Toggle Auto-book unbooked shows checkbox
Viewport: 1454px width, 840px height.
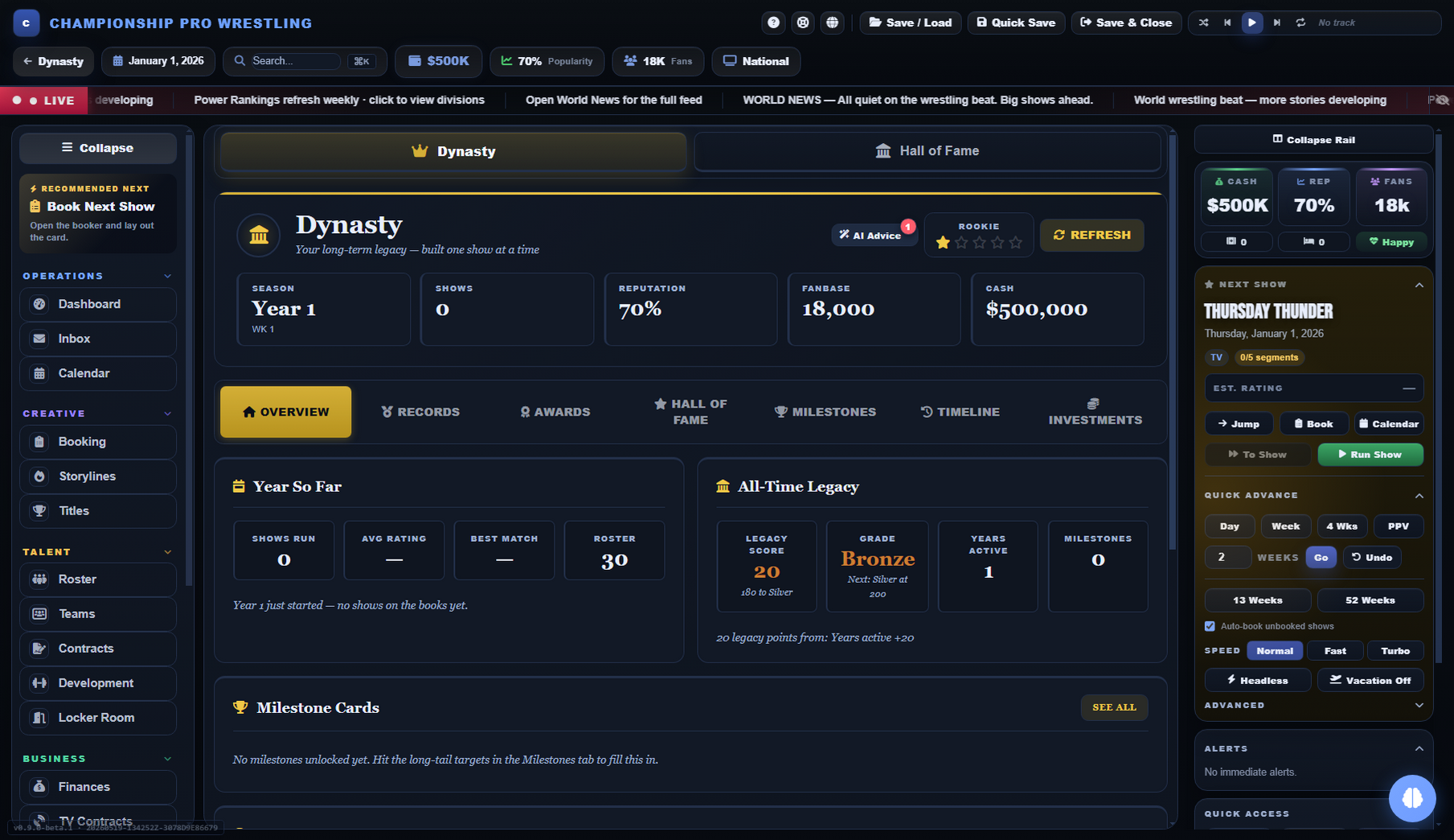point(1210,626)
